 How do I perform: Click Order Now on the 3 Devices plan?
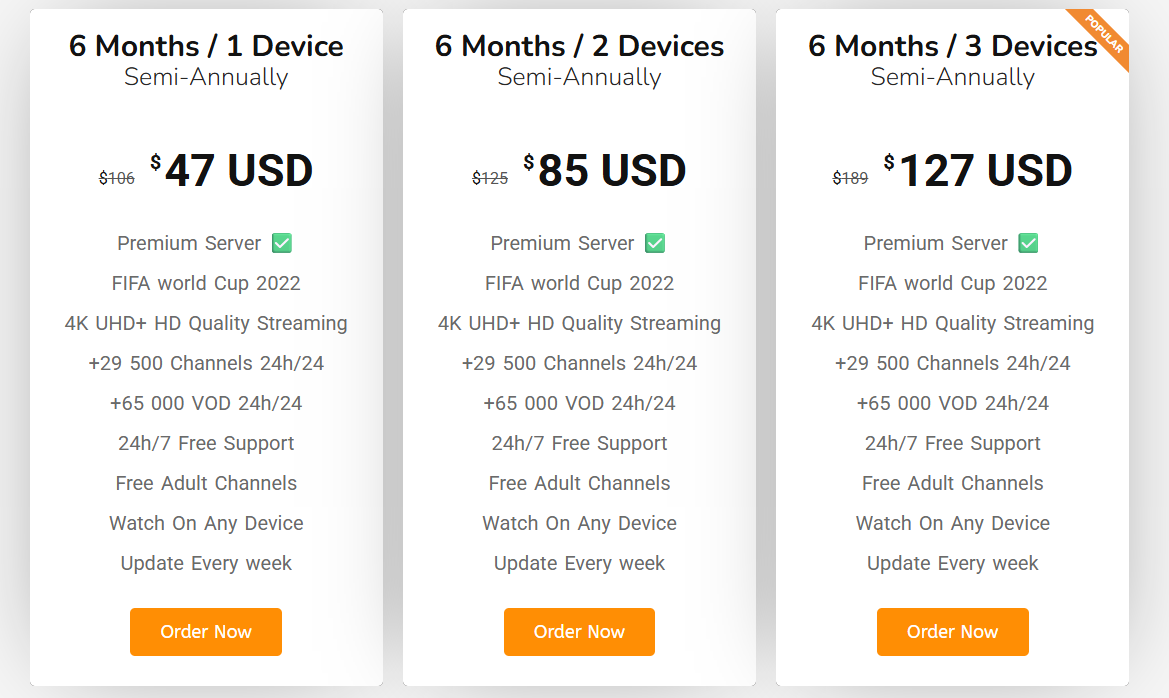952,632
